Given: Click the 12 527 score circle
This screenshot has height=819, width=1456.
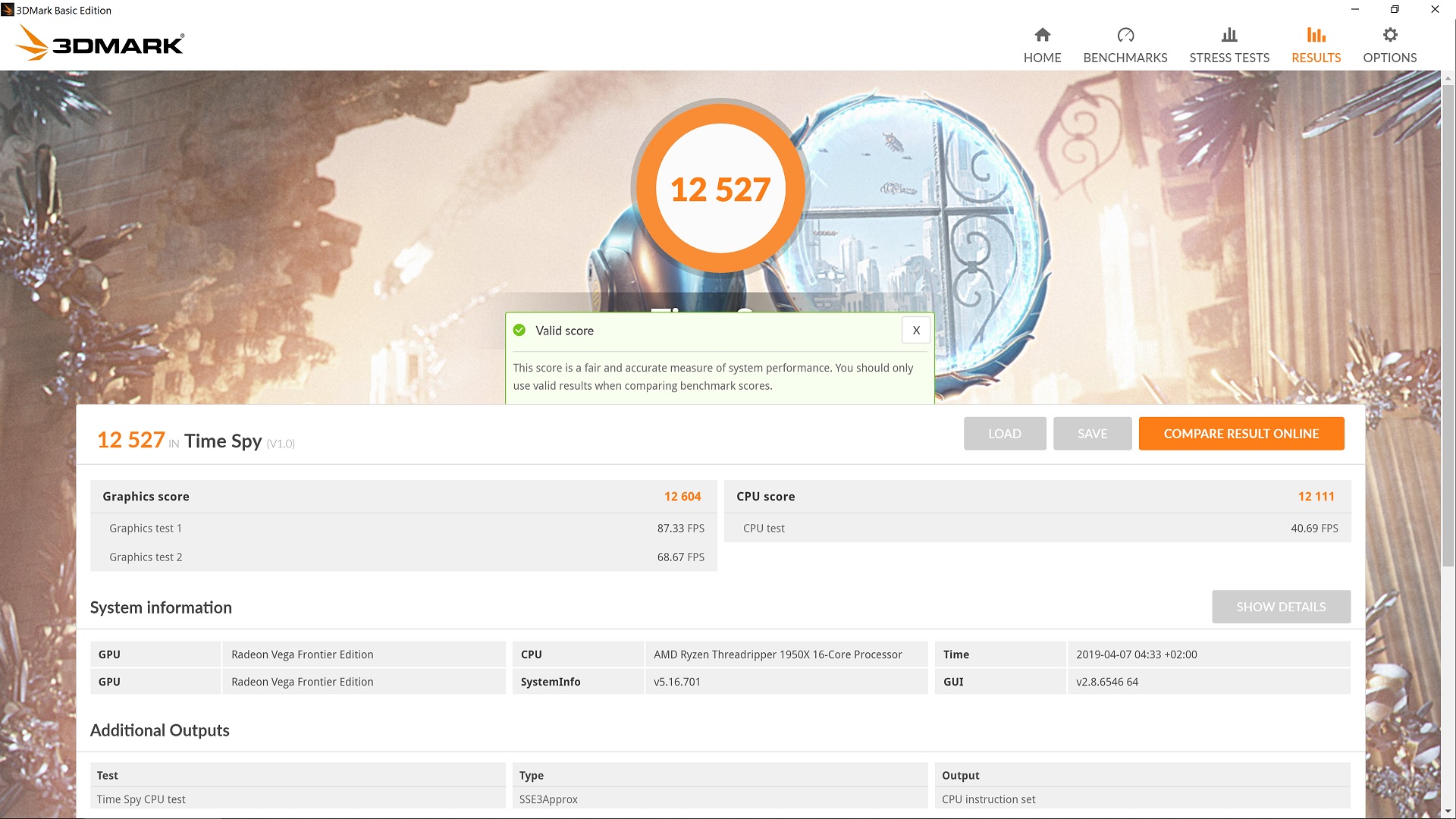Looking at the screenshot, I should coord(720,189).
